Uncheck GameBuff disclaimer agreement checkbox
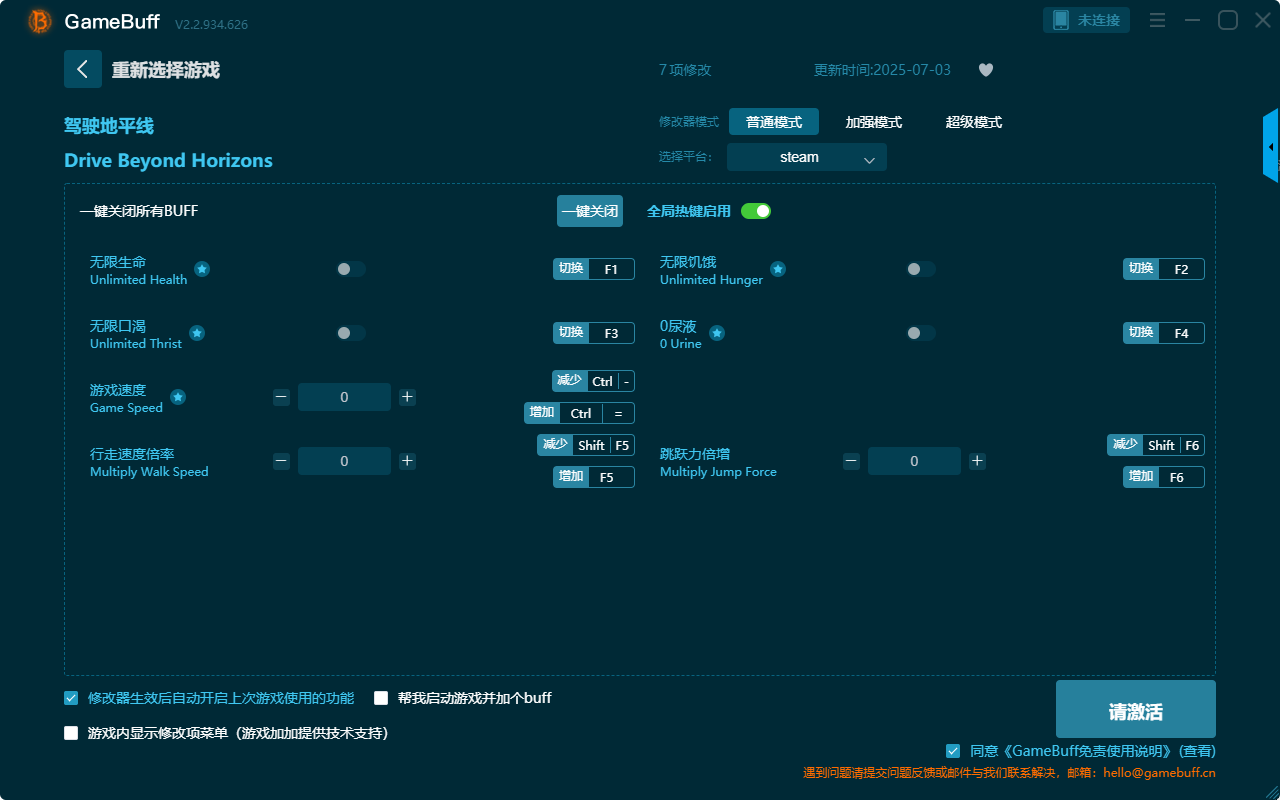 [x=953, y=751]
